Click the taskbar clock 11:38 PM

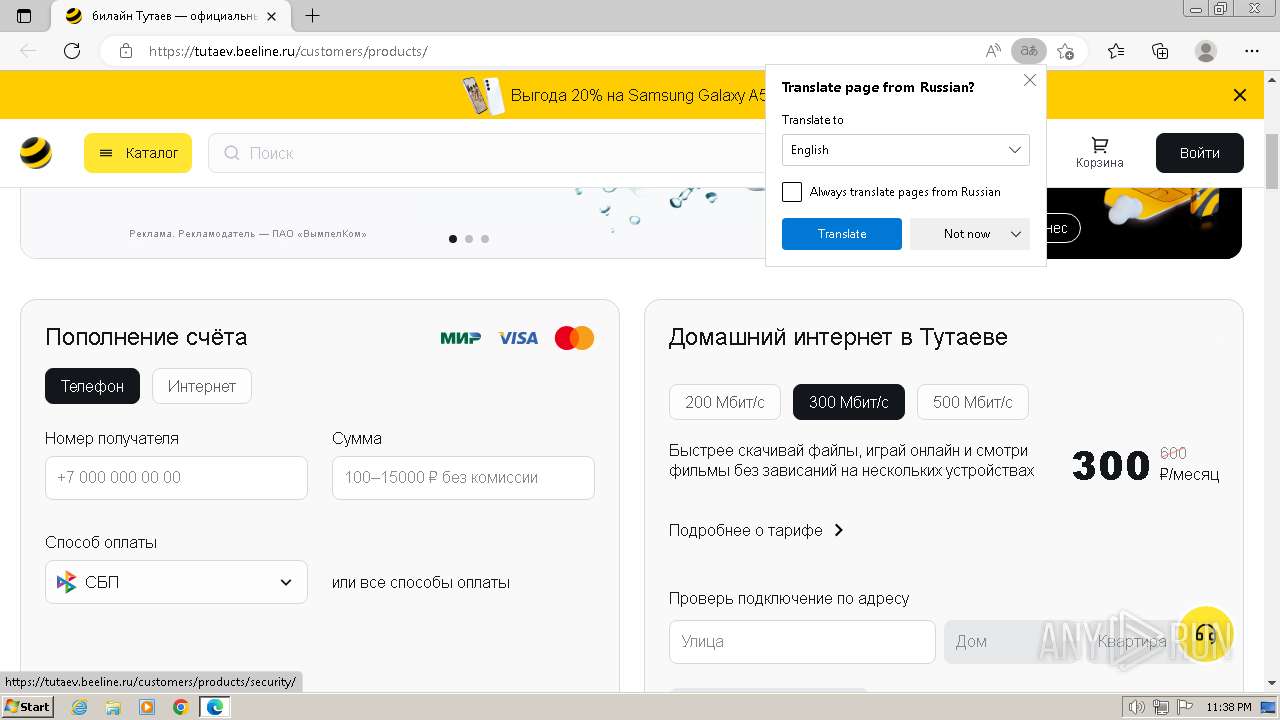(x=1228, y=707)
